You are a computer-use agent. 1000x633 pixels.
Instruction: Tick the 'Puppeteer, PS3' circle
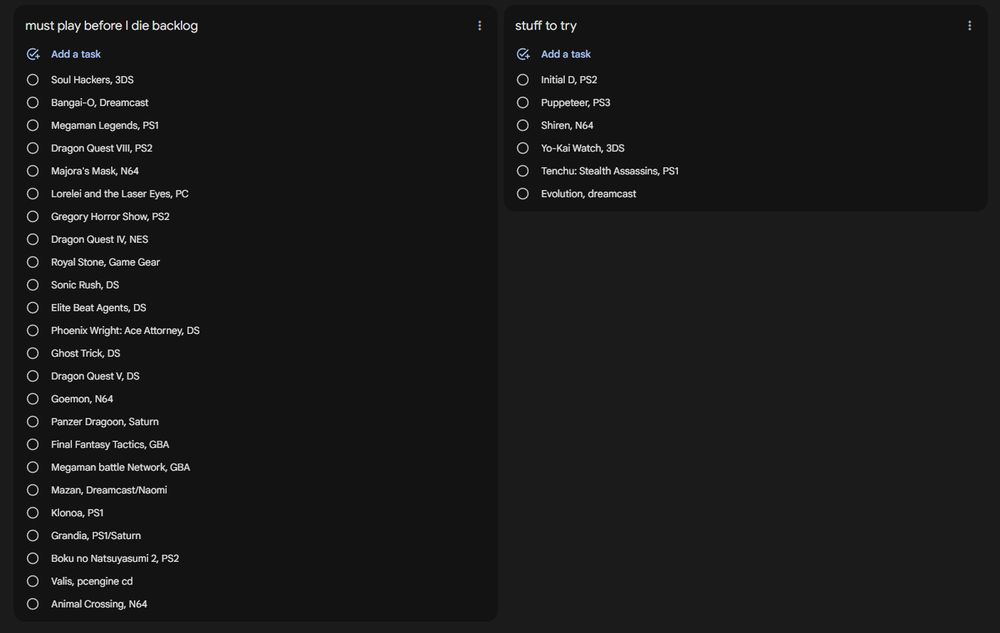click(x=522, y=103)
